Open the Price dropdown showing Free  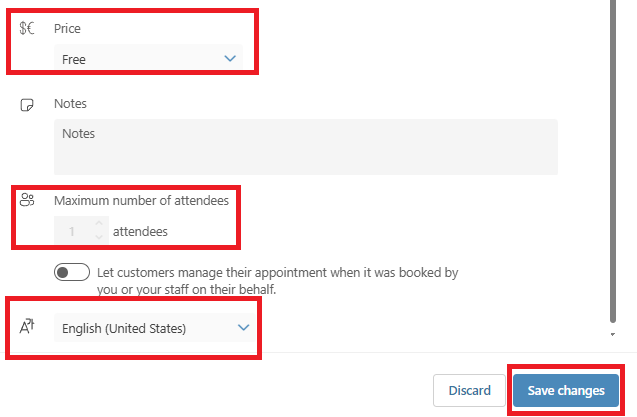click(x=148, y=59)
